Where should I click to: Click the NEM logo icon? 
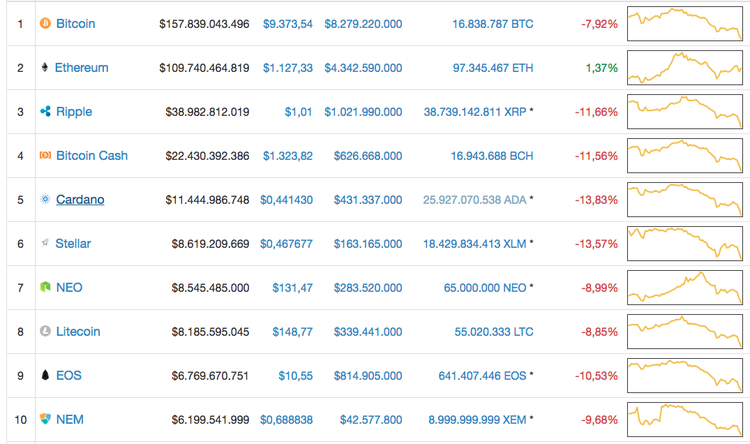coord(45,419)
